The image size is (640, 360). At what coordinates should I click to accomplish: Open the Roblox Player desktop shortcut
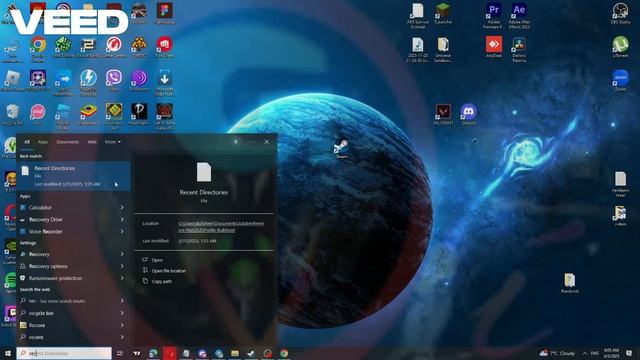(12, 80)
